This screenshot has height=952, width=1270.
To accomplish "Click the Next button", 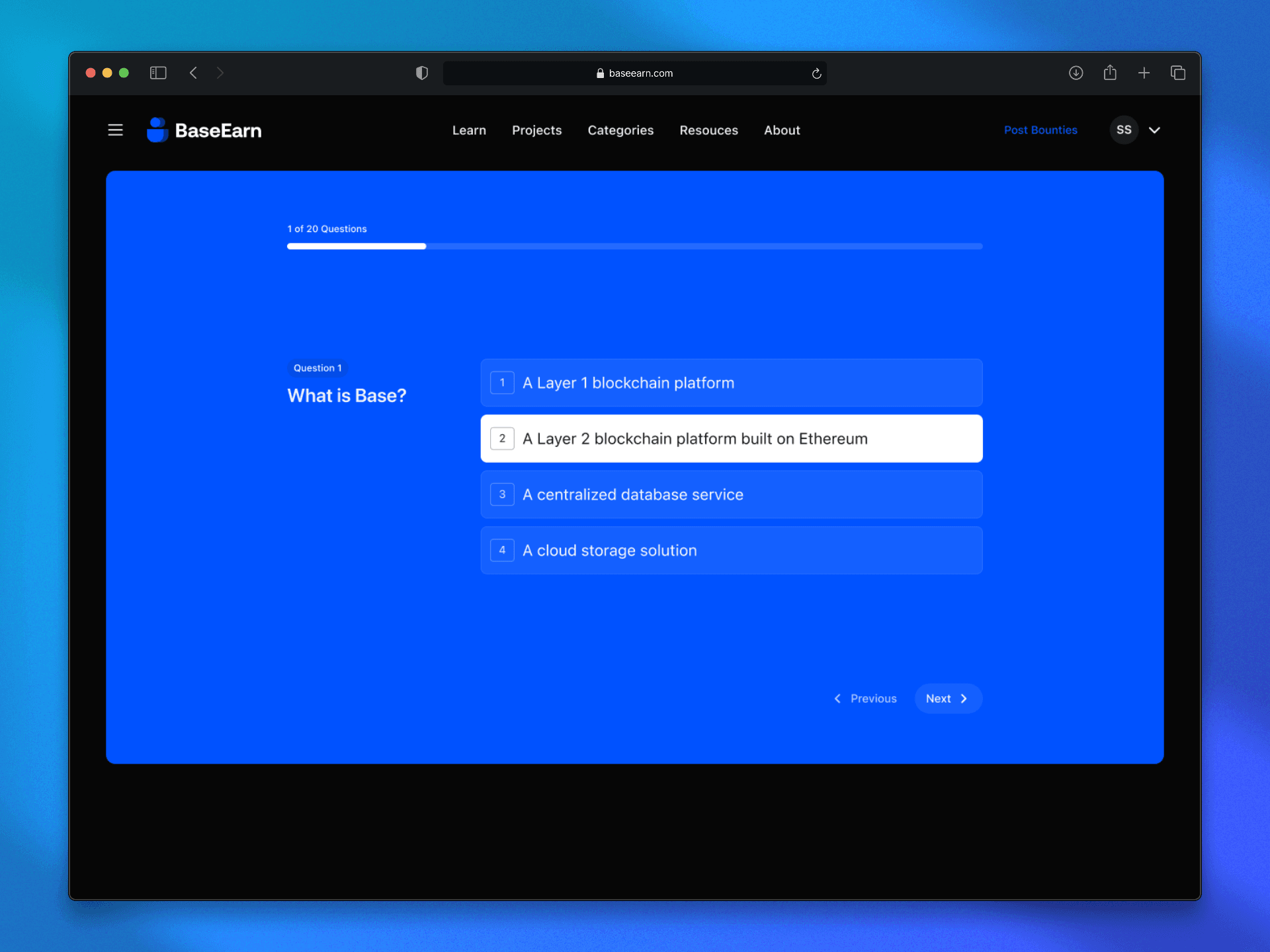I will click(947, 698).
